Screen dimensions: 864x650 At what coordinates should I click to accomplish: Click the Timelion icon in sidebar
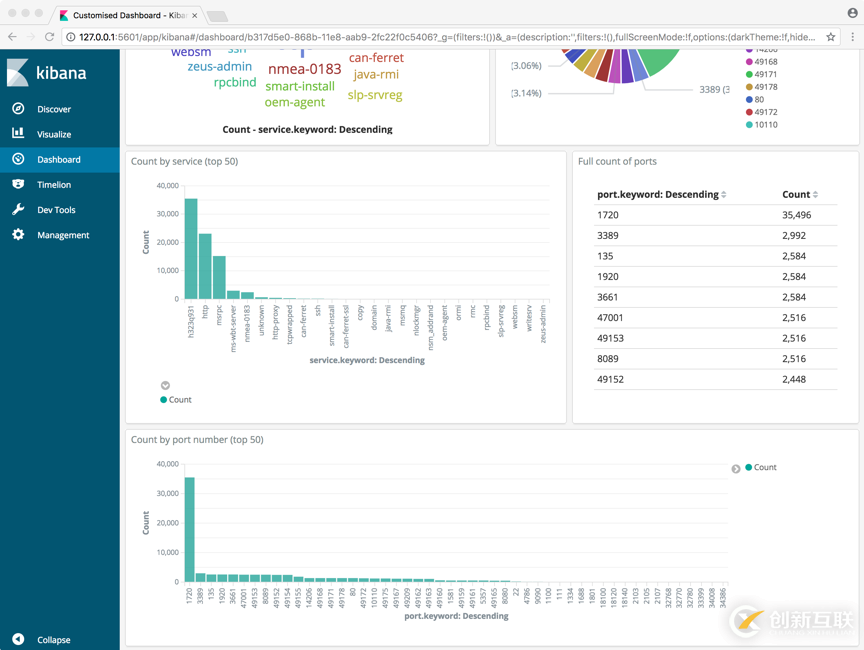point(18,184)
